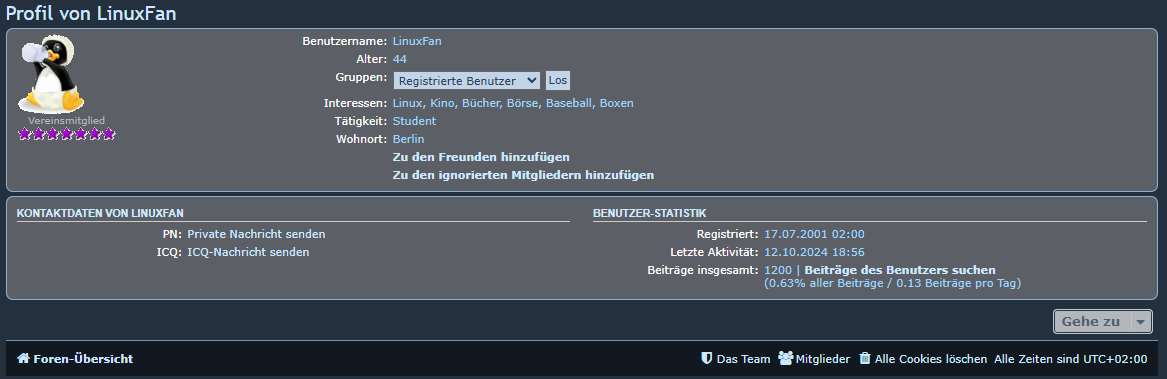Viewport: 1167px width, 379px height.
Task: Go to Foren-Übersicht
Action: click(x=83, y=359)
